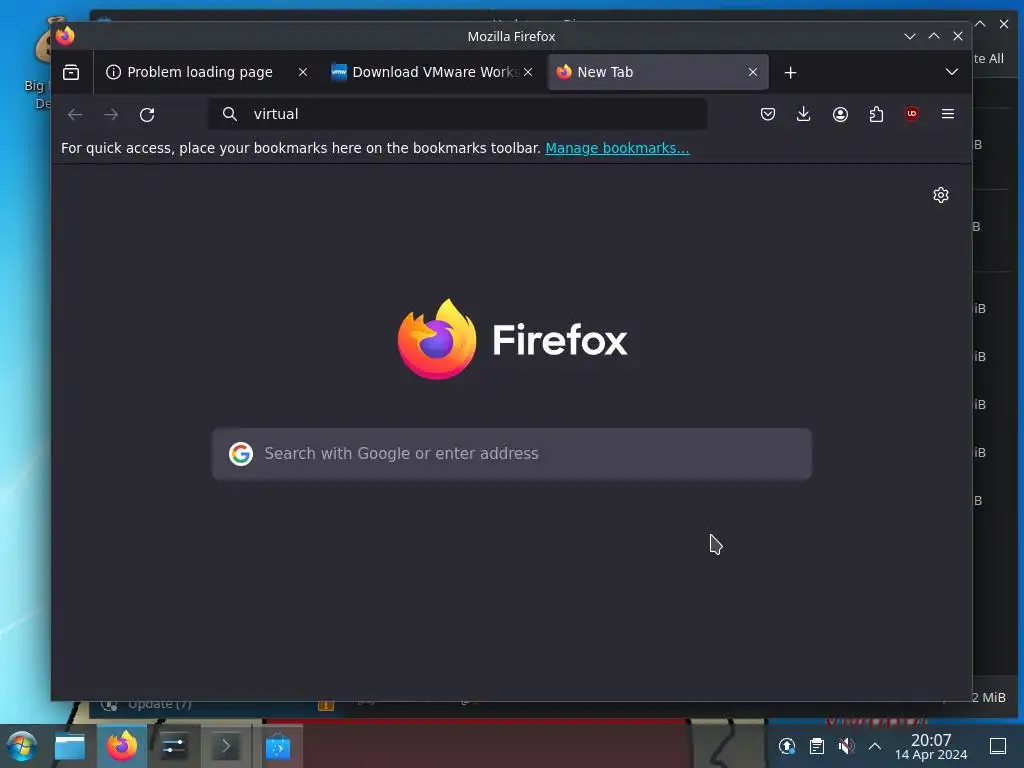Close the Problem loading page tab
Screen dimensions: 1024x768
[302, 72]
